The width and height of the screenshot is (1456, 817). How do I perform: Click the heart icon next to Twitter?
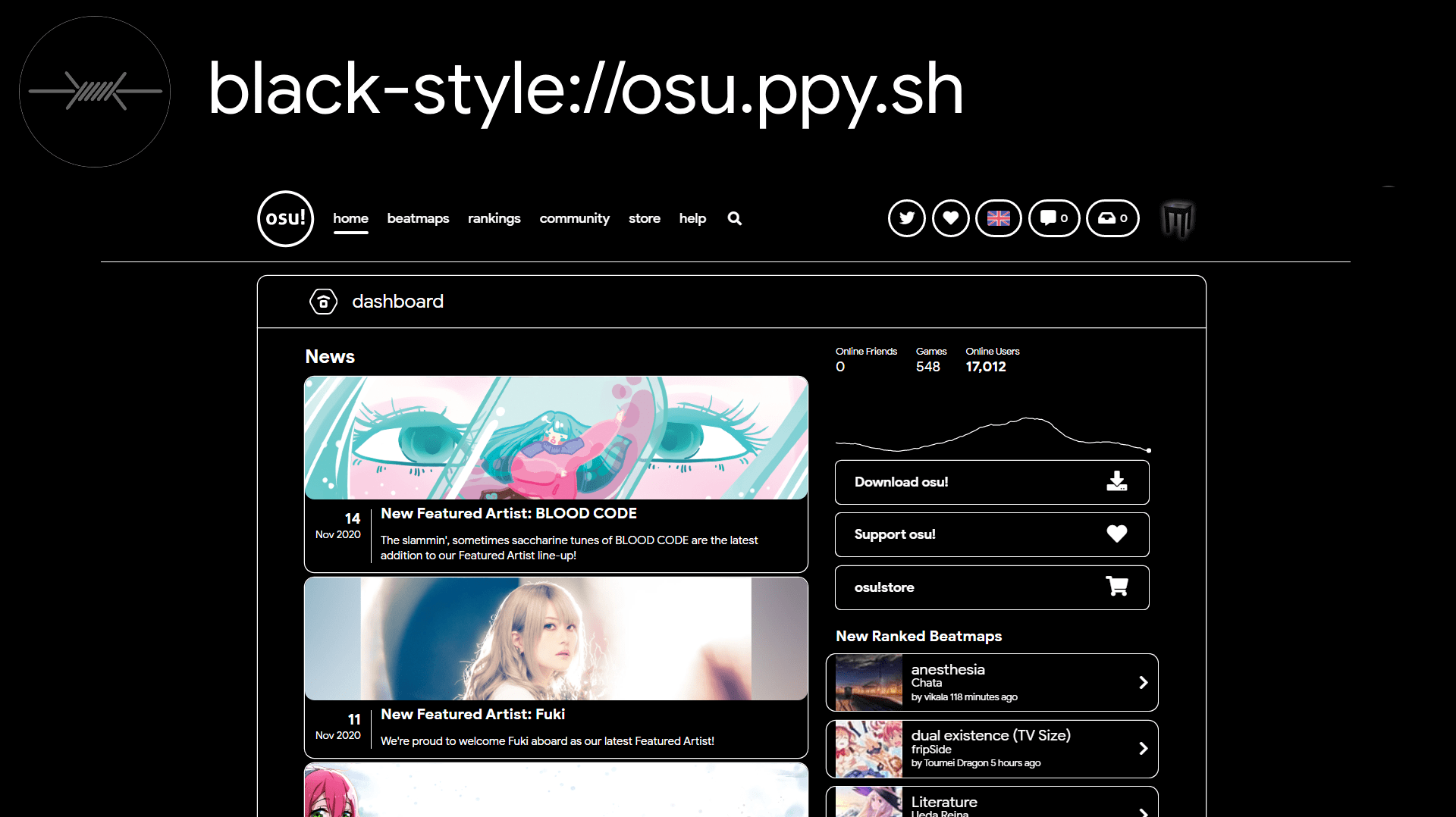951,218
